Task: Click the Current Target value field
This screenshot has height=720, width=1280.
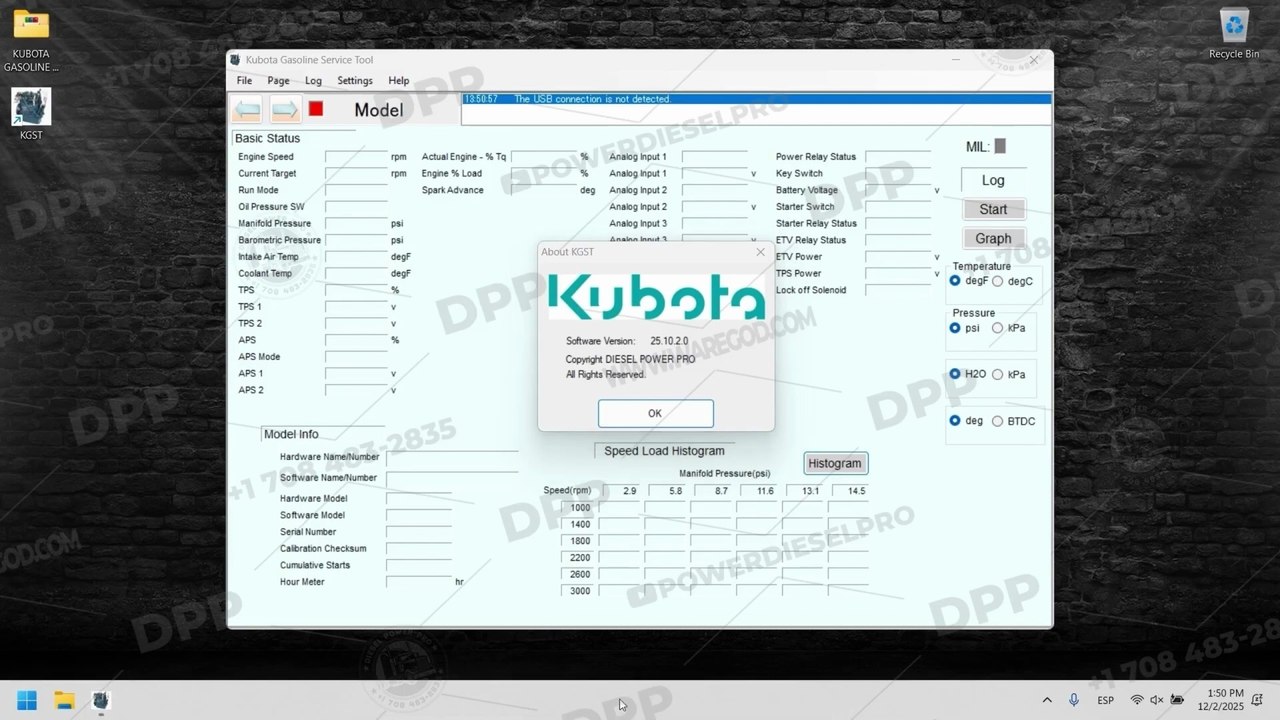Action: (x=355, y=174)
